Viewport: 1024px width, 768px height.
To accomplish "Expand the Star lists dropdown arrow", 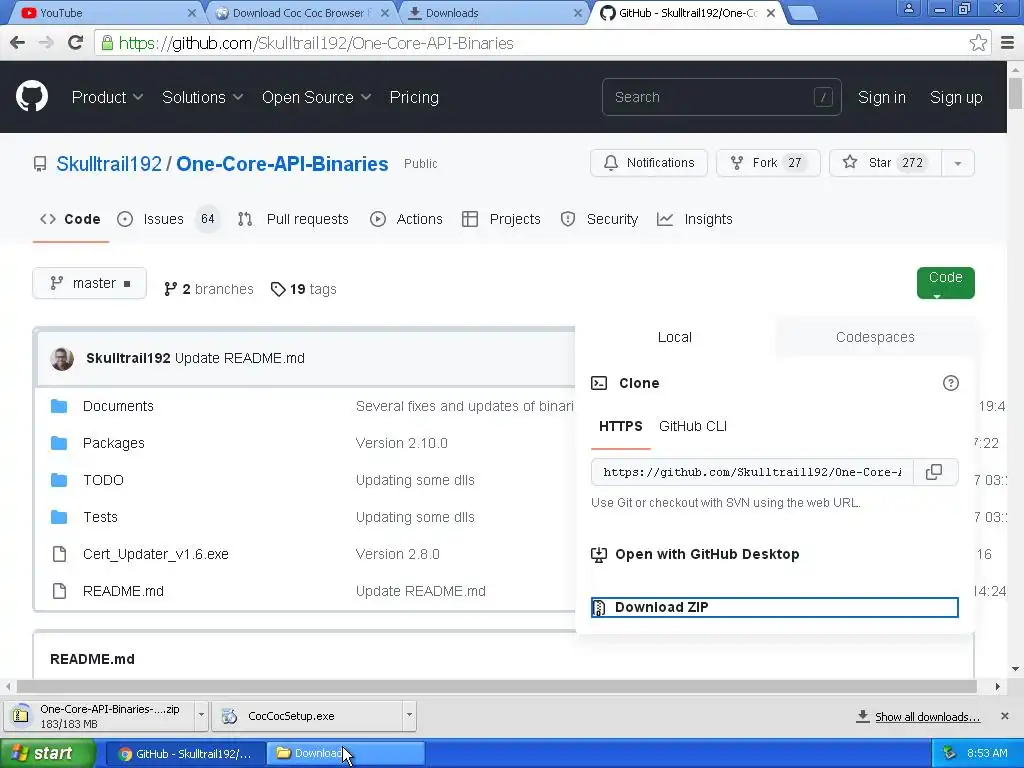I will coord(958,163).
